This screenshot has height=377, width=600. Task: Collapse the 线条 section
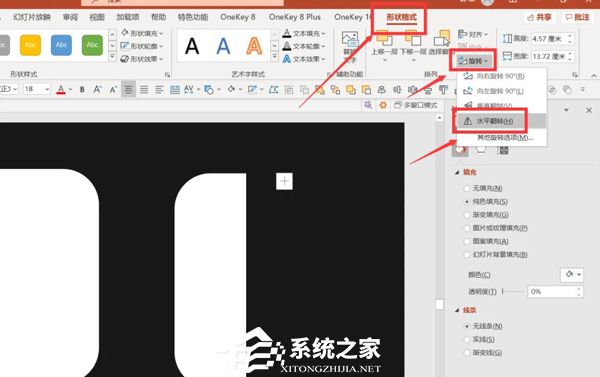[457, 310]
